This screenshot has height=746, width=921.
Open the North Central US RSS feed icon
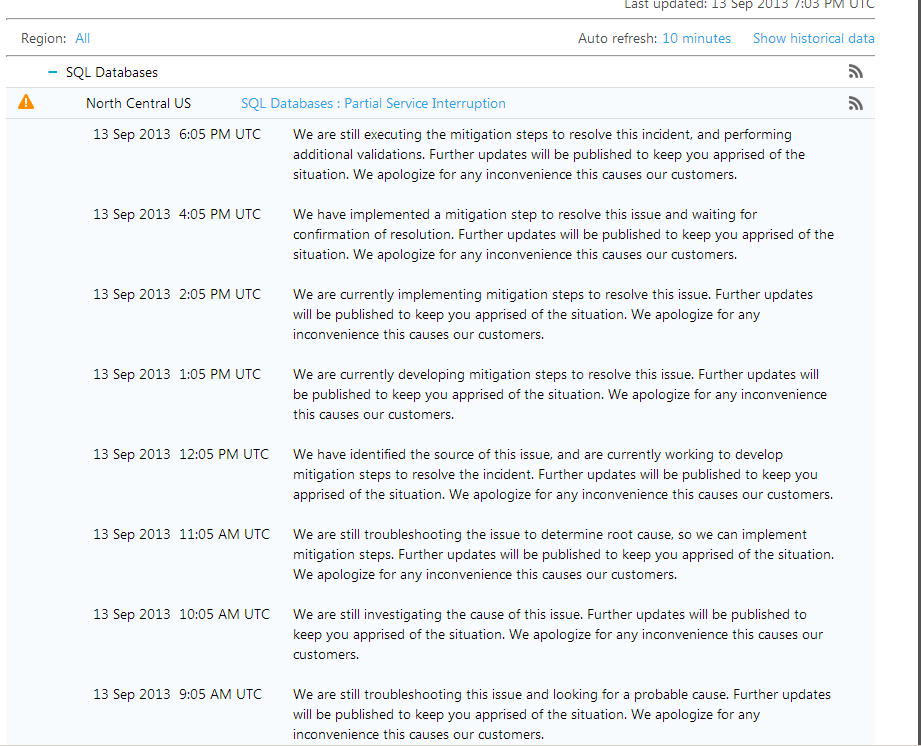[x=855, y=104]
